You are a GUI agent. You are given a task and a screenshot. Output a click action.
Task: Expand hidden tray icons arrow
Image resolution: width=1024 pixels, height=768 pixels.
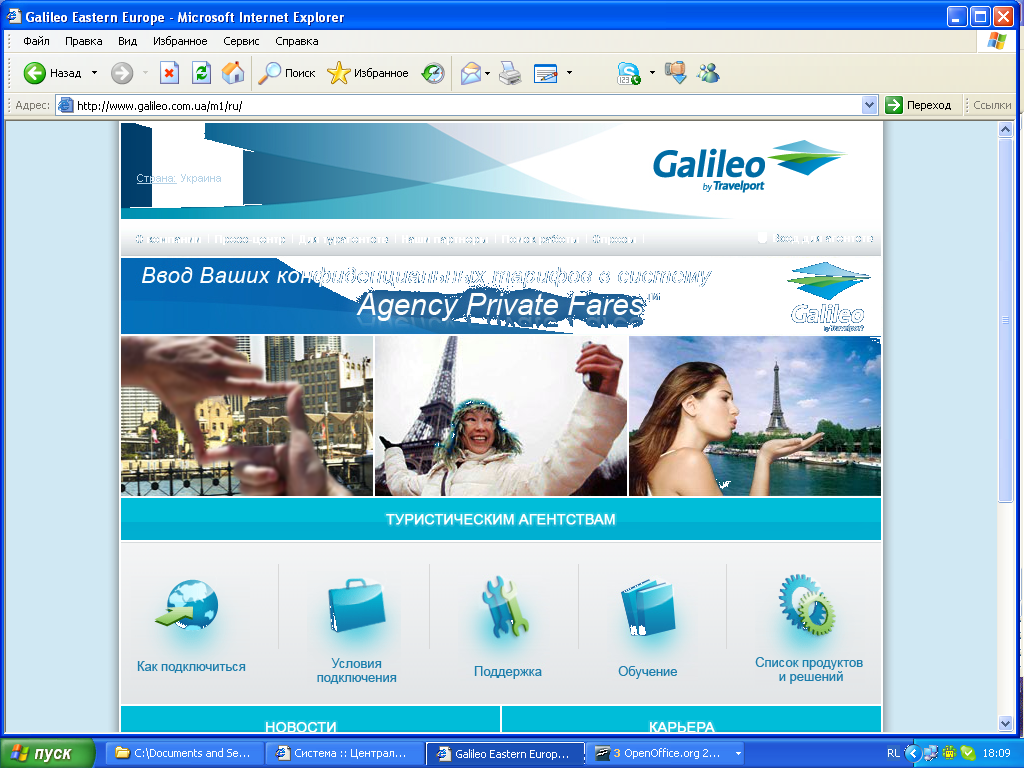[x=912, y=753]
